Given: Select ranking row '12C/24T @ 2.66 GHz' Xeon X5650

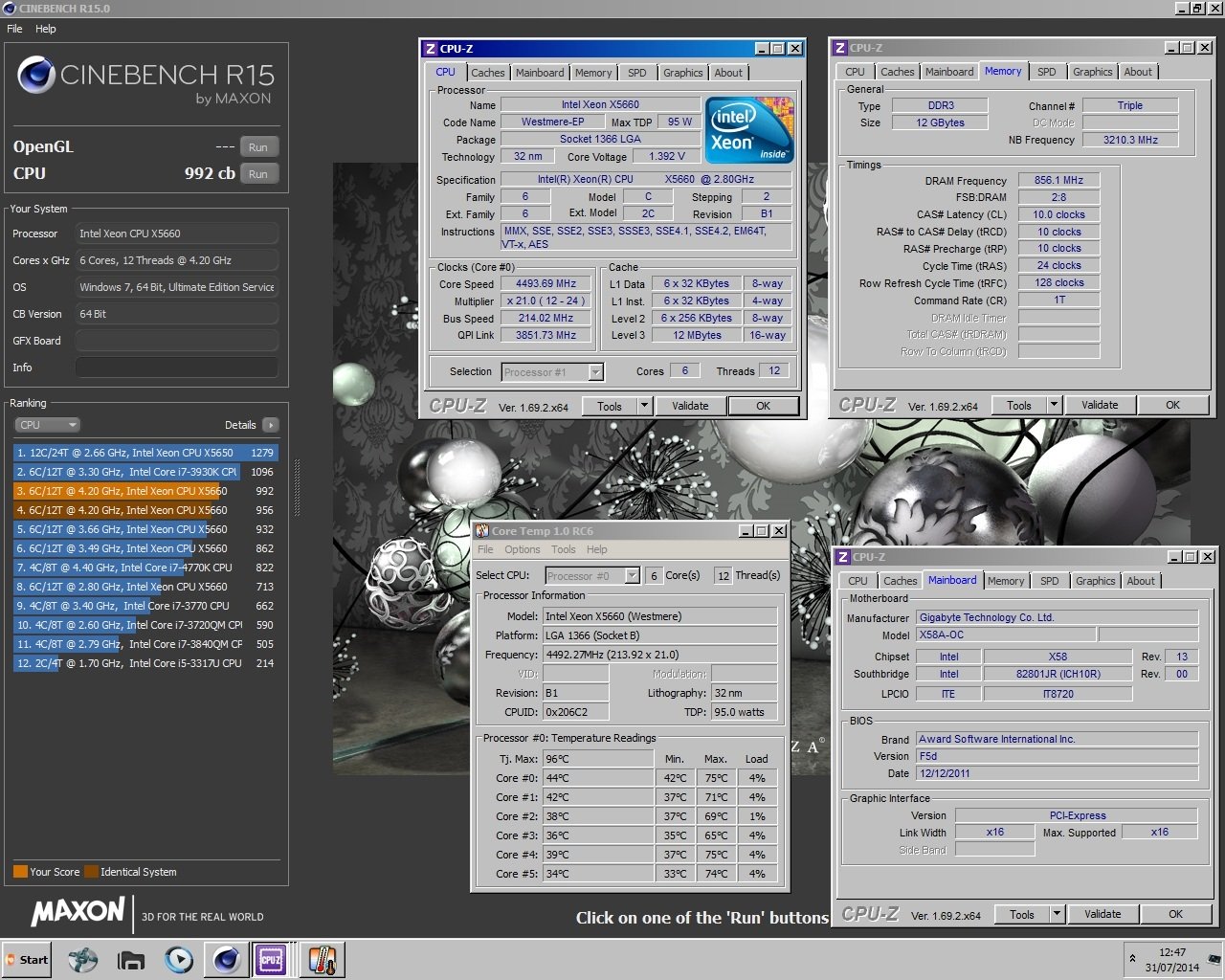Looking at the screenshot, I should click(x=145, y=453).
